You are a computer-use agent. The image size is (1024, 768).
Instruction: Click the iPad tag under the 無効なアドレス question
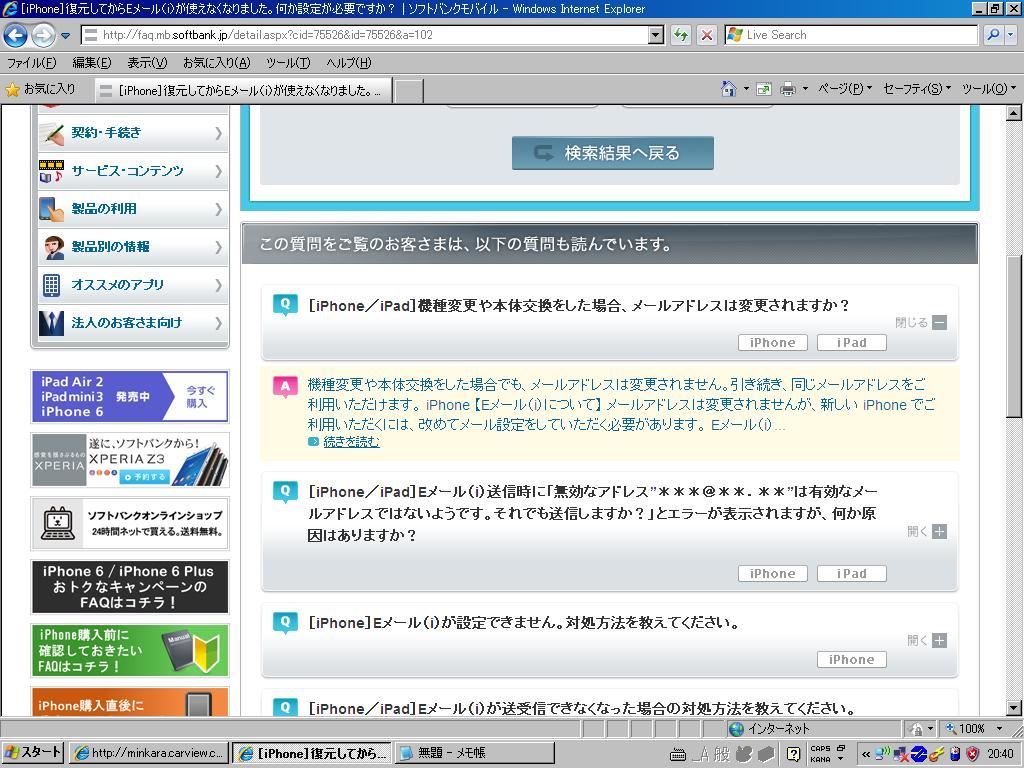click(x=852, y=573)
